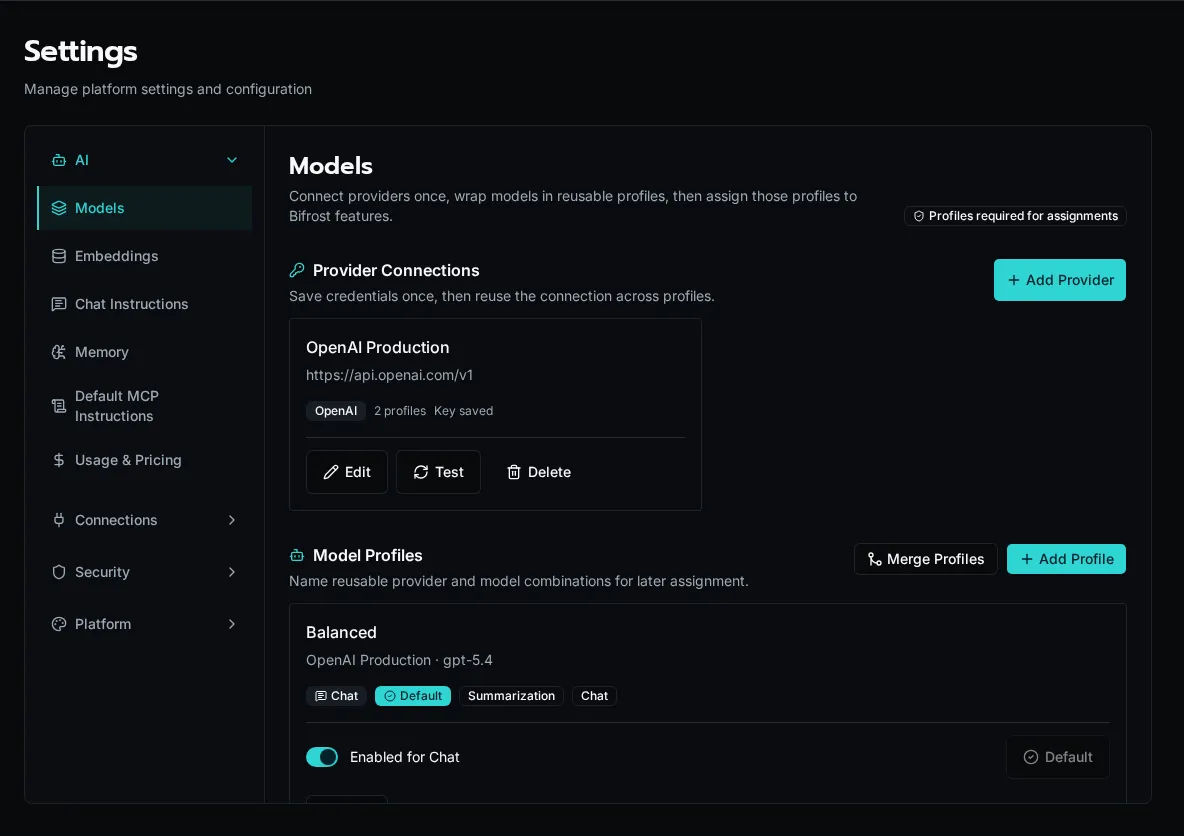Viewport: 1184px width, 836px height.
Task: Delete the OpenAI Production connection
Action: 538,472
